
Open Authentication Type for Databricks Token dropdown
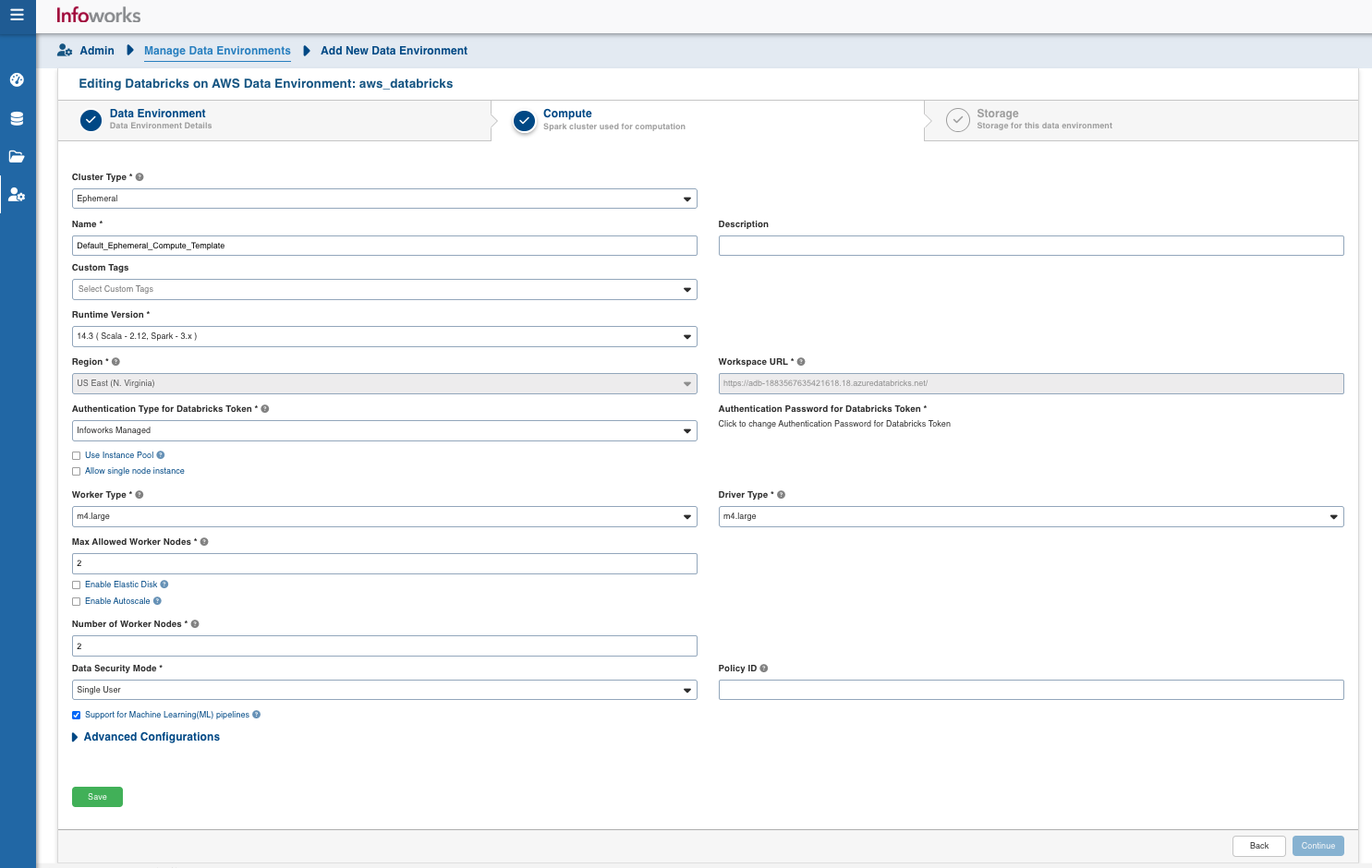coord(384,430)
